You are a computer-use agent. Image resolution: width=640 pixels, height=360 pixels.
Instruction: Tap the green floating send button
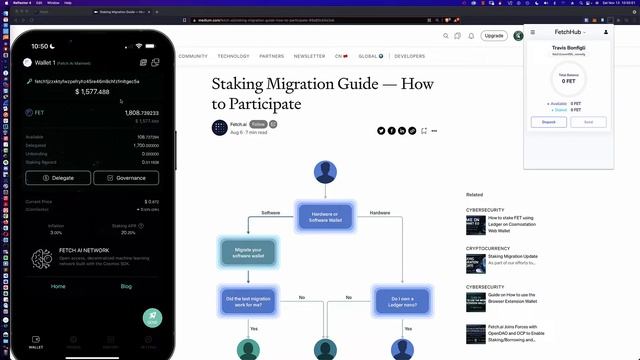tap(152, 318)
